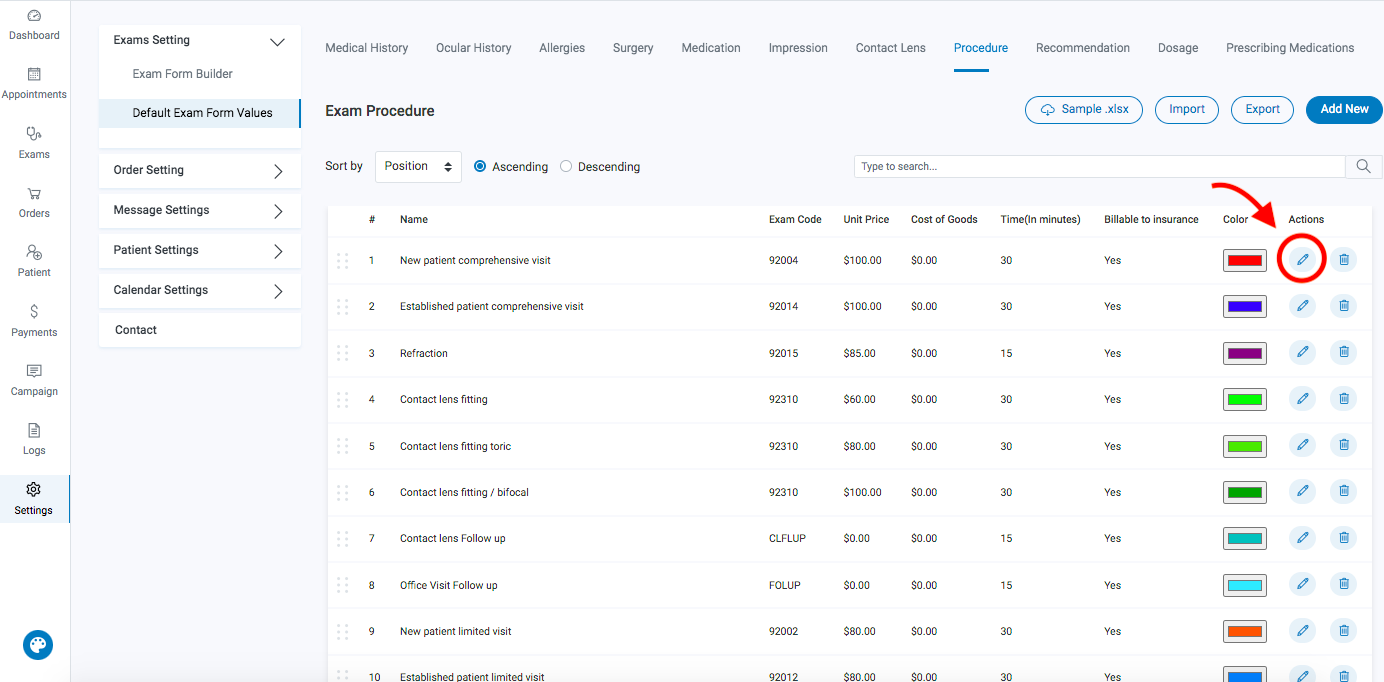Switch to the Medication tab
Image resolution: width=1384 pixels, height=682 pixels.
[x=711, y=48]
